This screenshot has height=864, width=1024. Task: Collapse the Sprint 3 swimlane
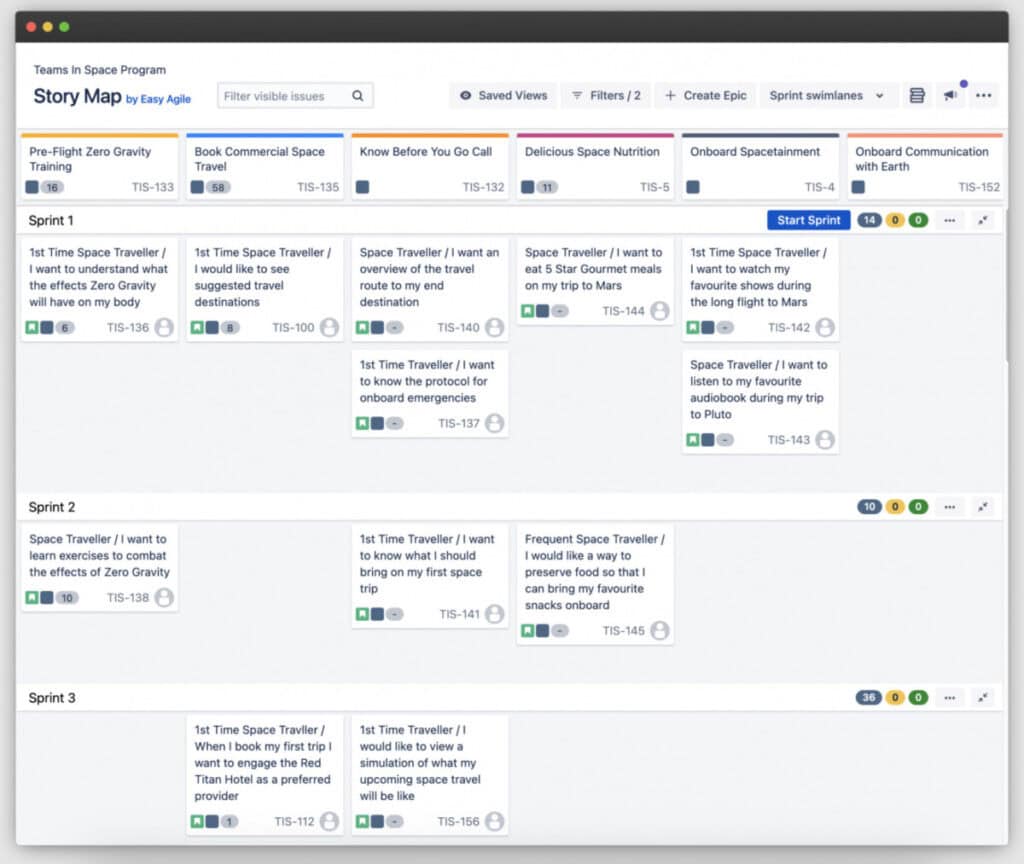tap(982, 697)
